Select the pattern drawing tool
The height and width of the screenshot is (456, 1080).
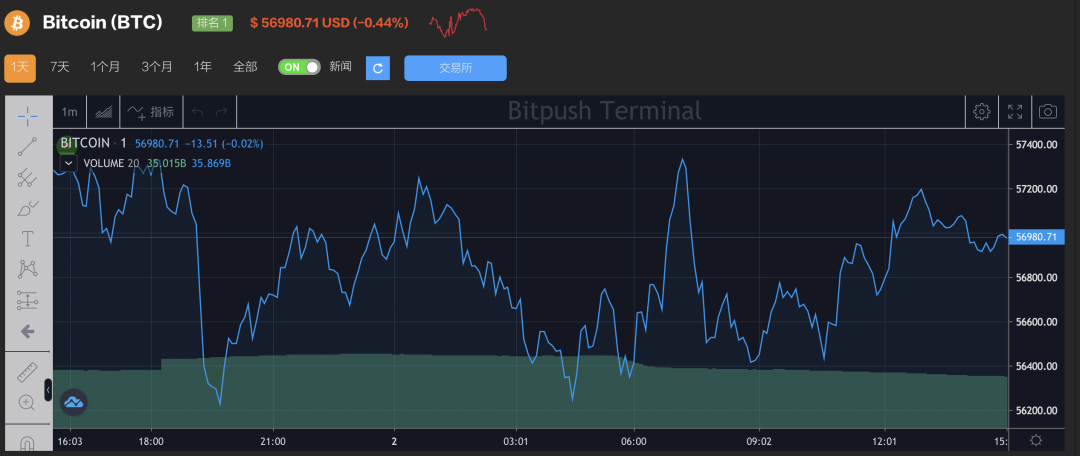coord(28,269)
